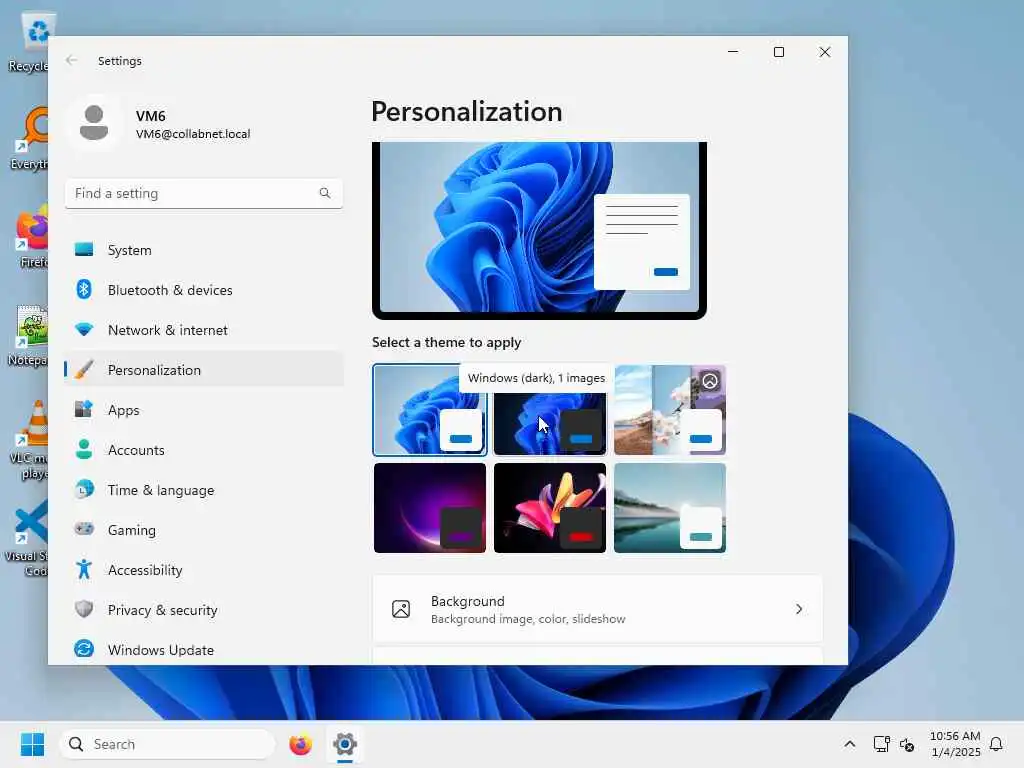Viewport: 1024px width, 768px height.
Task: Click the Settings gear taskbar icon
Action: point(345,744)
